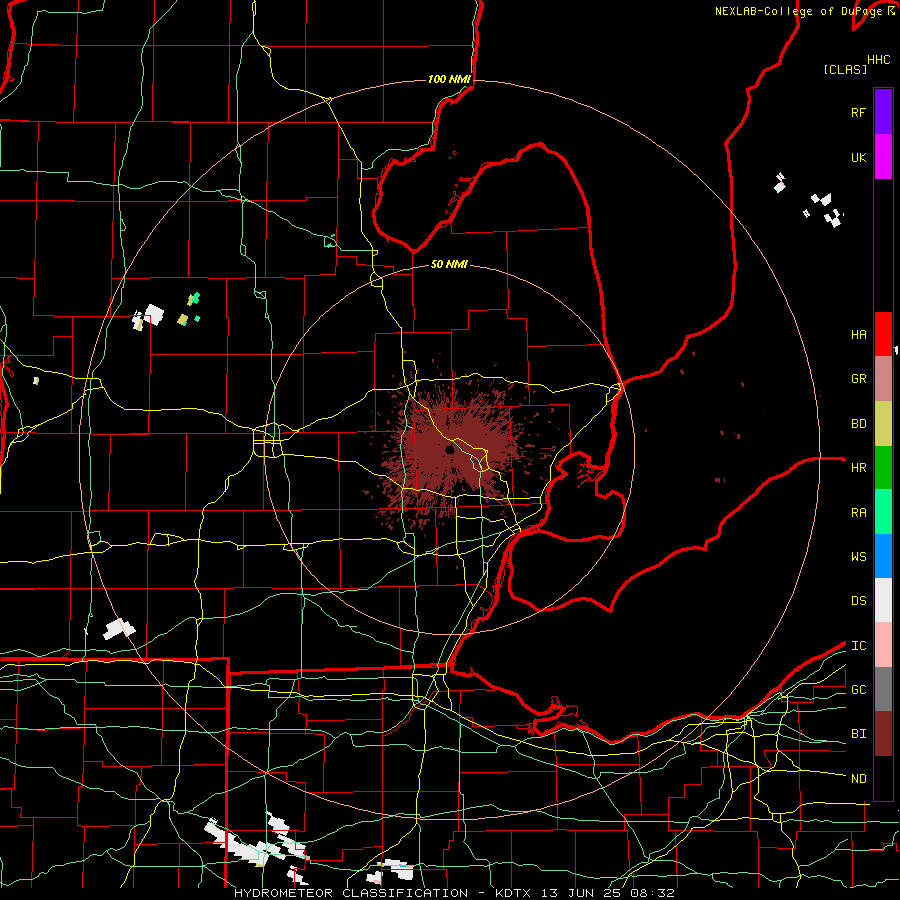This screenshot has width=900, height=900.
Task: Click the GR pinkish legend swatch
Action: (883, 379)
